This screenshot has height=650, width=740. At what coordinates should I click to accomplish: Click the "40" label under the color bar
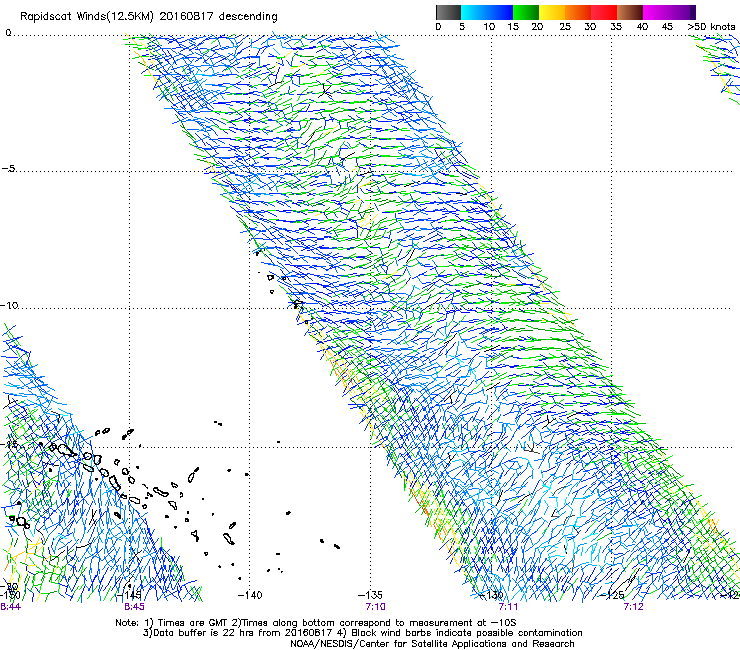point(642,27)
